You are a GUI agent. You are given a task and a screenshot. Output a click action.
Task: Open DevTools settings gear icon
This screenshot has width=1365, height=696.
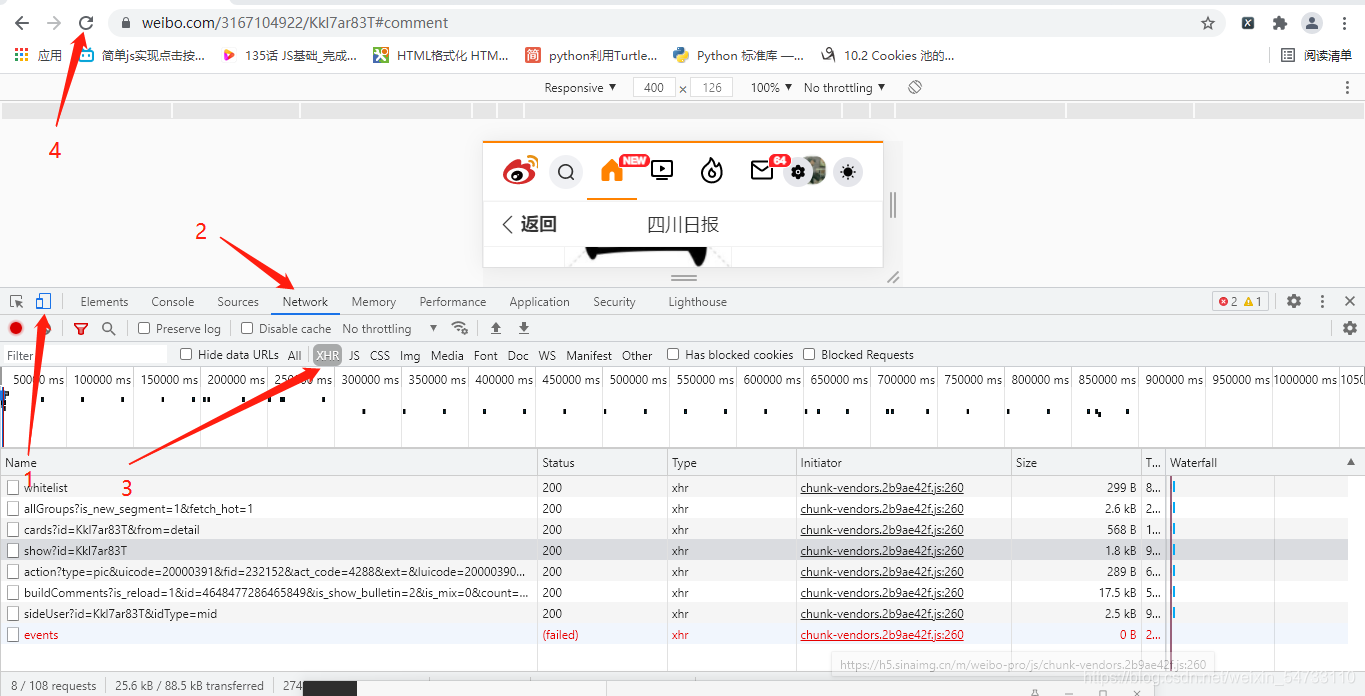point(1294,301)
